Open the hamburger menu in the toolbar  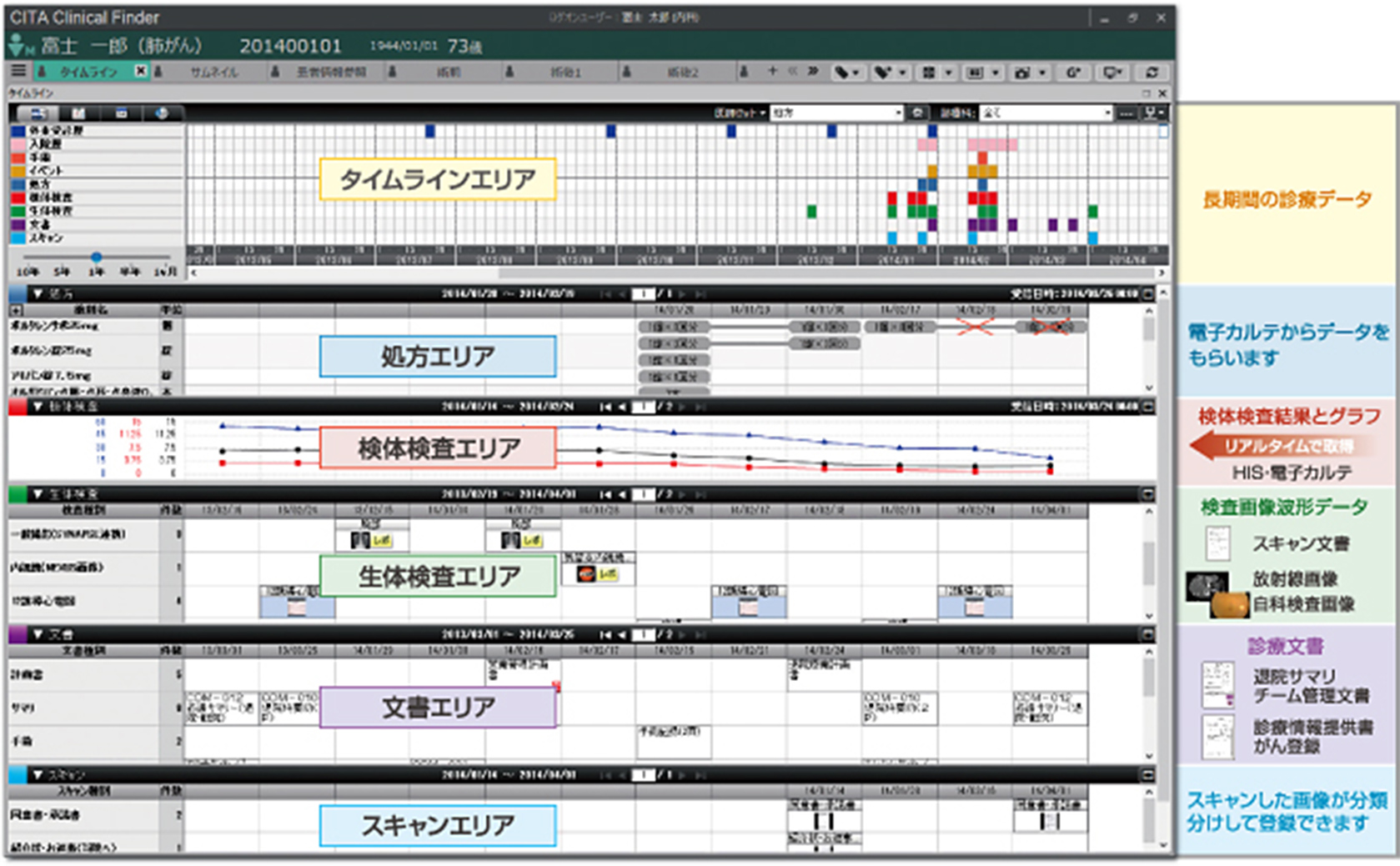pyautogui.click(x=18, y=73)
